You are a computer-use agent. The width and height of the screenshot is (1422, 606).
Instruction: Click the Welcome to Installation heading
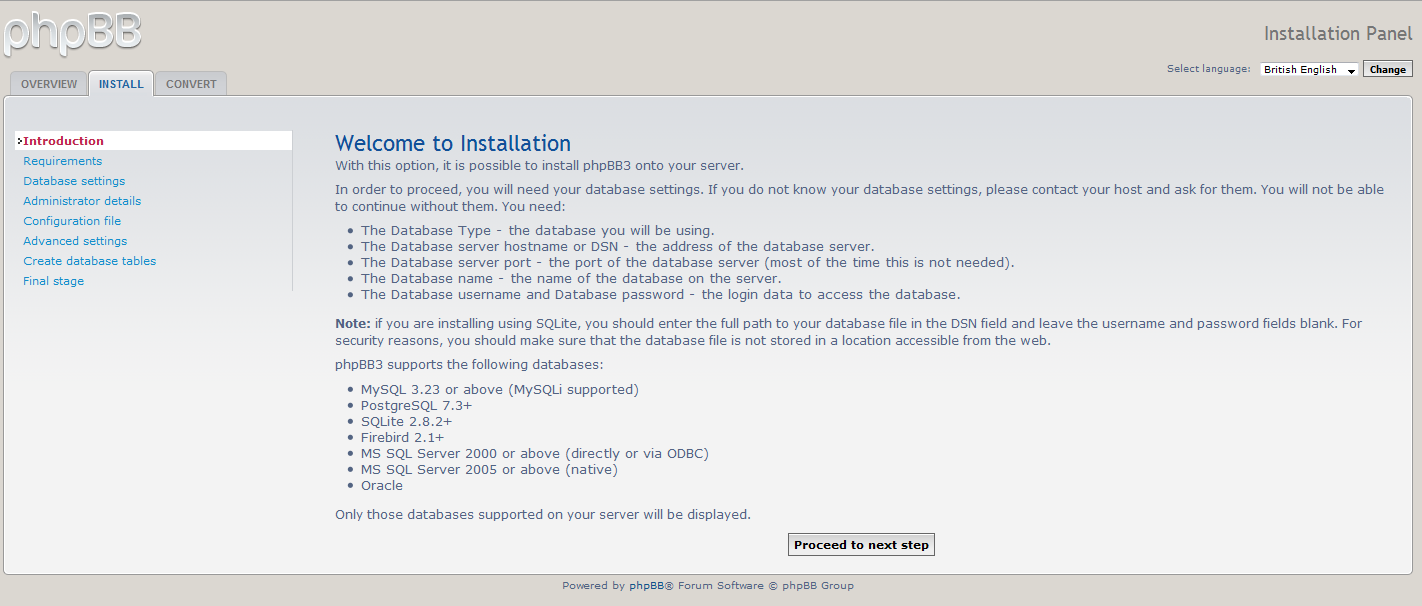453,143
